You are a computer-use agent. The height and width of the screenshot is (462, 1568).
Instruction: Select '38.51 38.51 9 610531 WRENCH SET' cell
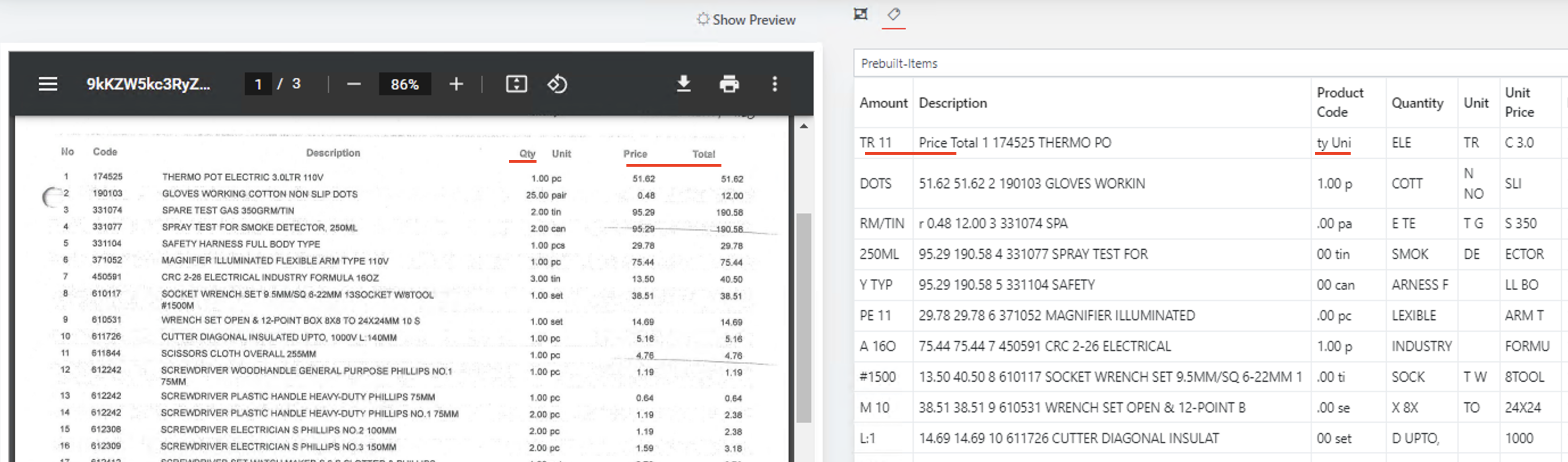click(1112, 408)
